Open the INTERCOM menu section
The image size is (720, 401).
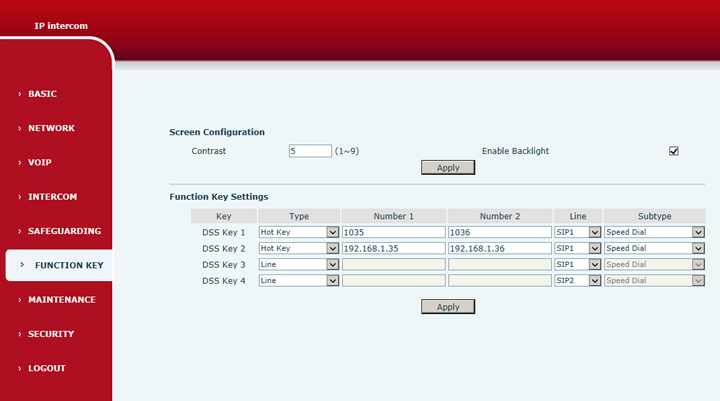point(52,197)
